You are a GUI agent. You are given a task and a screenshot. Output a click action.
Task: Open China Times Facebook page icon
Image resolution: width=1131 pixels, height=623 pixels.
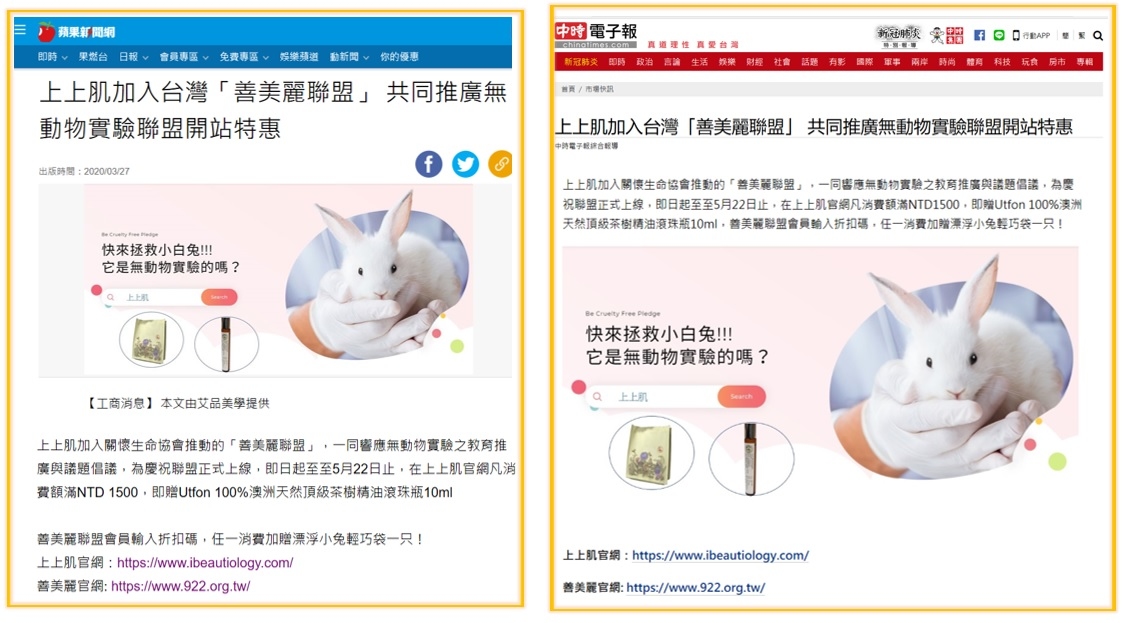(979, 35)
